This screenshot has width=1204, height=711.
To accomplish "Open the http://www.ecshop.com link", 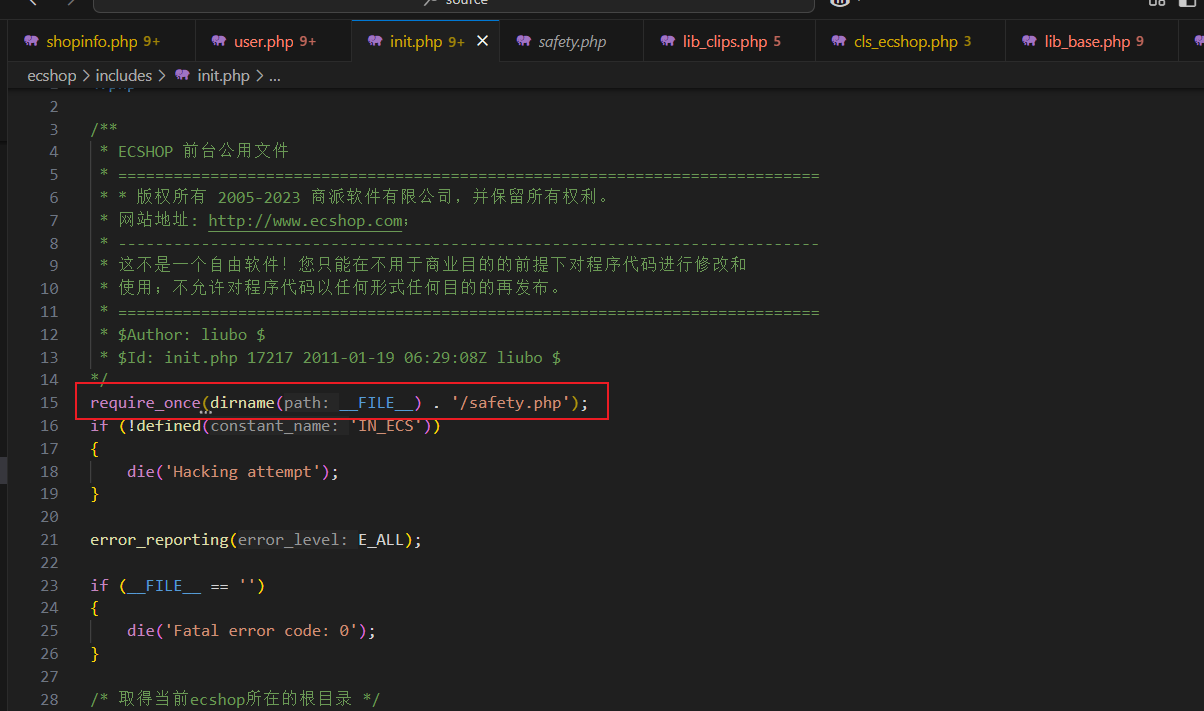I will tap(305, 220).
